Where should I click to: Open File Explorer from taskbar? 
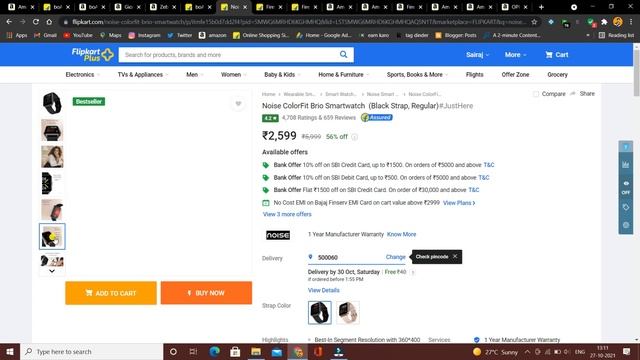[256, 351]
